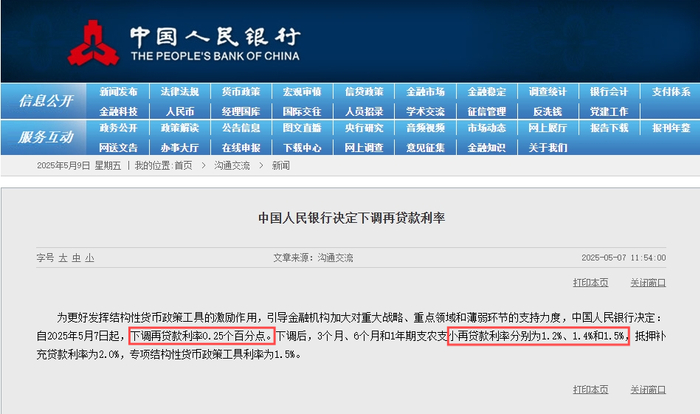Select 中 font size option
Viewport: 700px width, 414px height.
[76, 258]
